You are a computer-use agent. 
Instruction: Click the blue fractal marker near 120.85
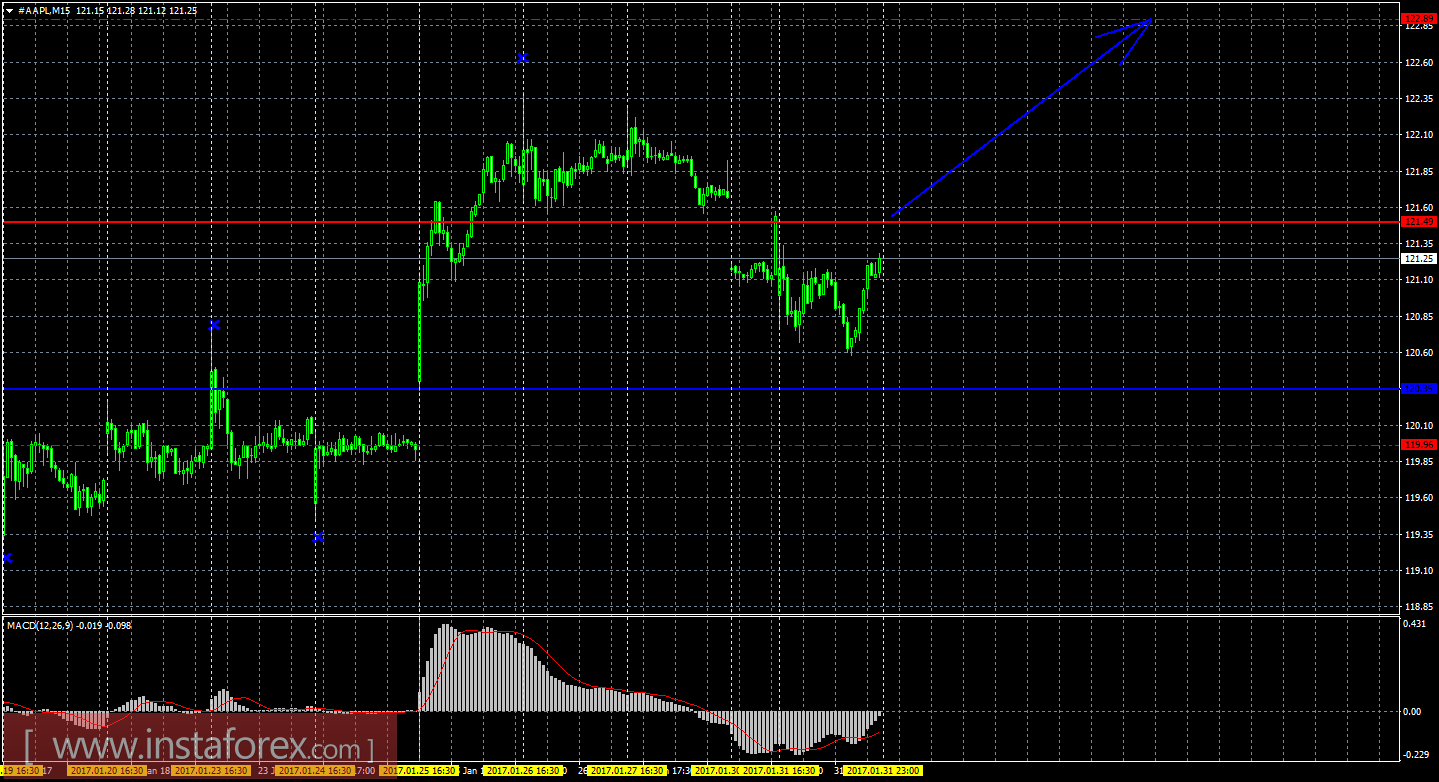pyautogui.click(x=214, y=325)
